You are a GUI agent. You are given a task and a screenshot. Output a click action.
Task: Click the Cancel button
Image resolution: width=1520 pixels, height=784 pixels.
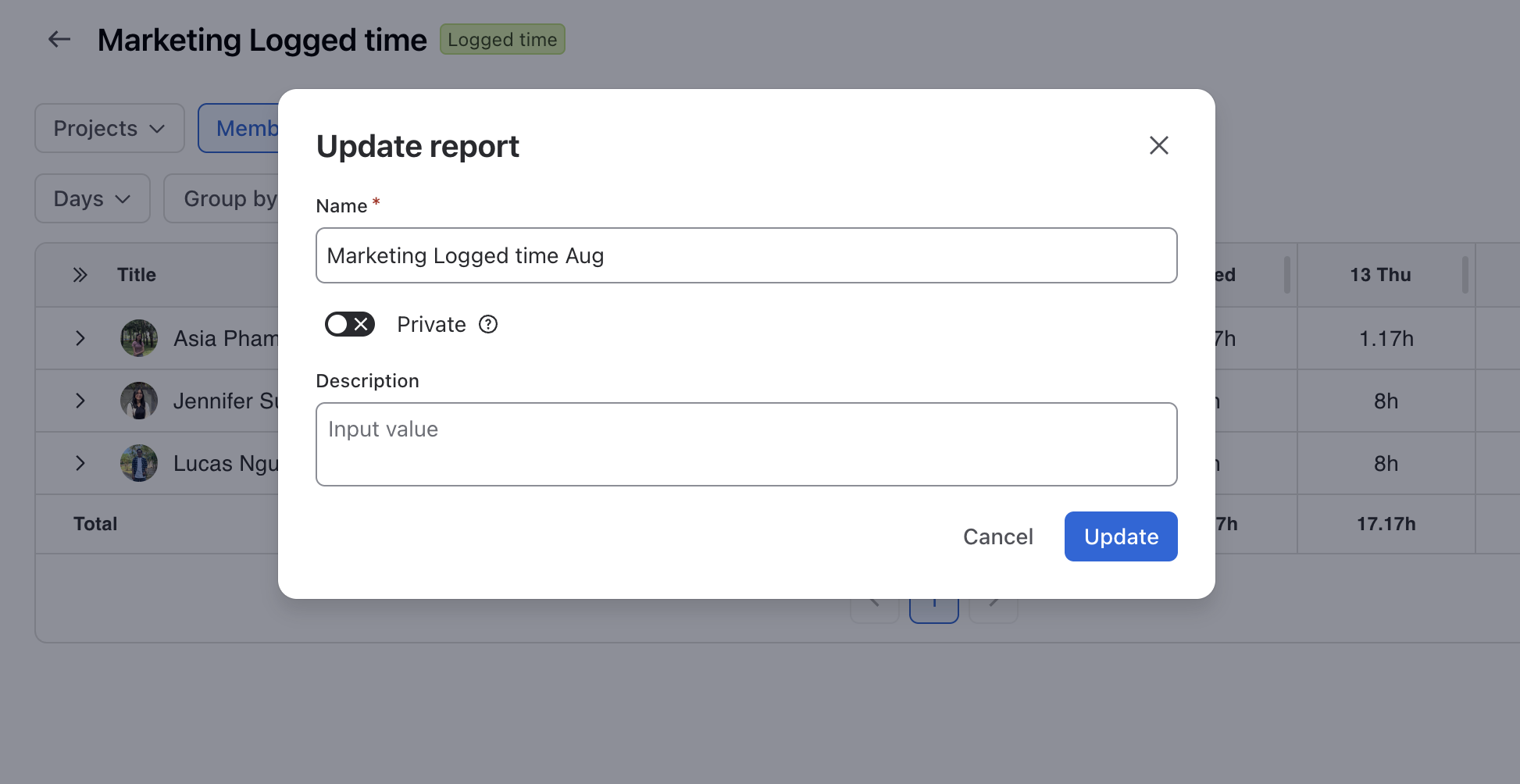[x=997, y=536]
